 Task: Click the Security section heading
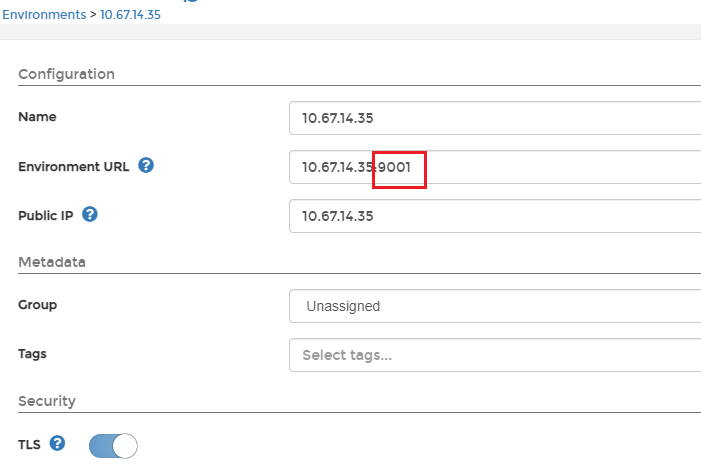coord(47,401)
